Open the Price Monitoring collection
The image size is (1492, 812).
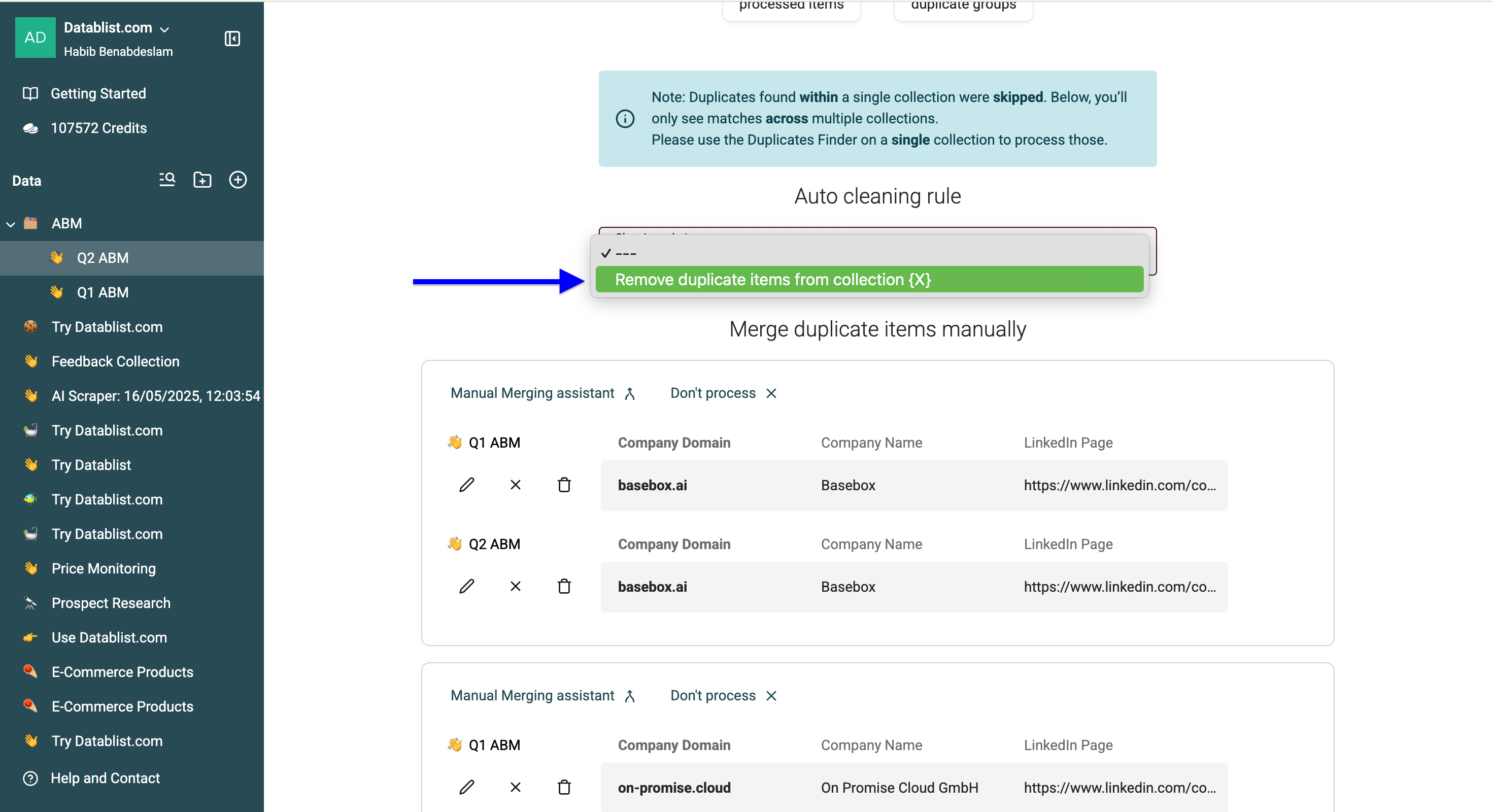coord(103,569)
